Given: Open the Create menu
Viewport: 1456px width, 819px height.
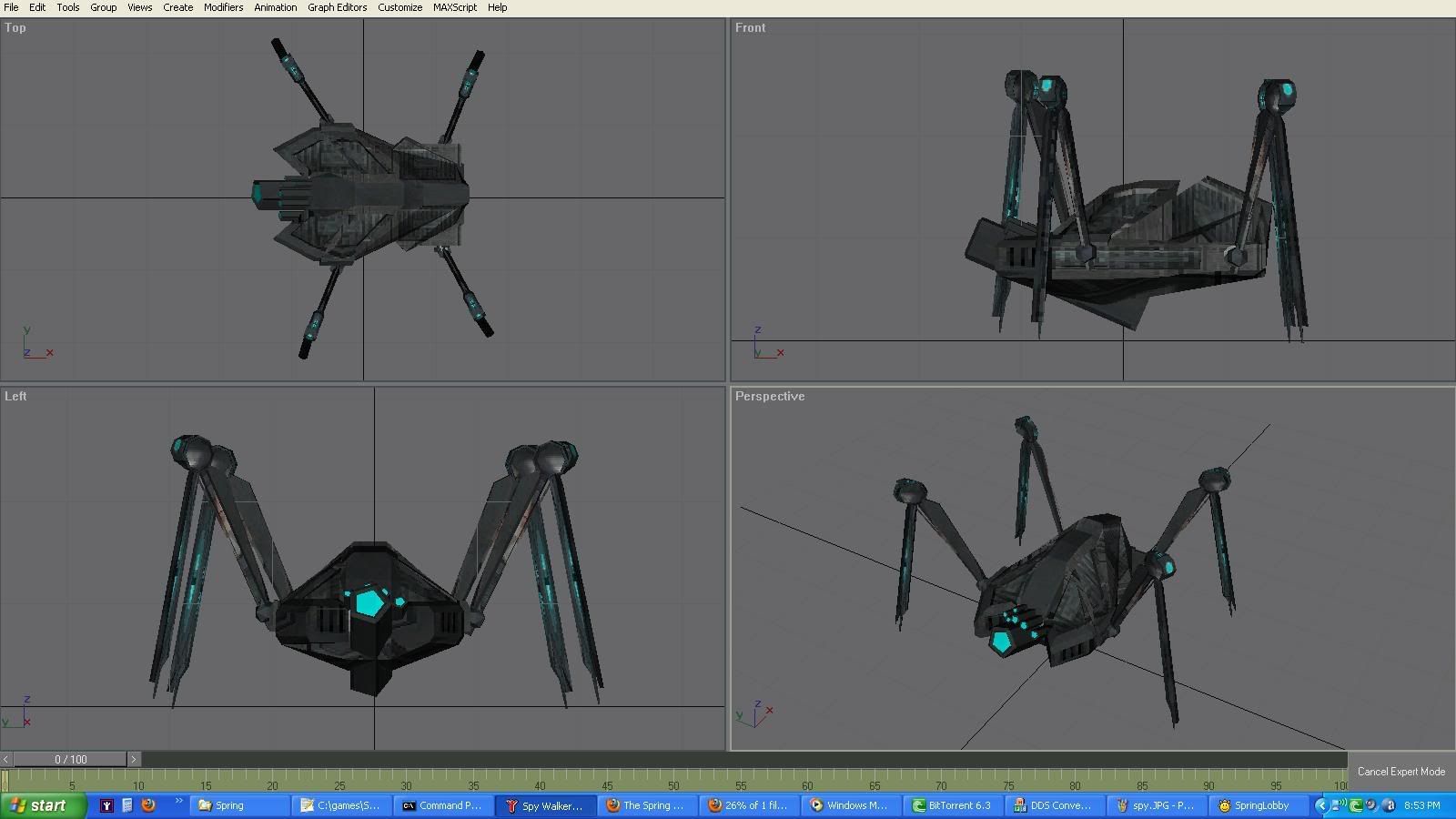Looking at the screenshot, I should [x=177, y=7].
